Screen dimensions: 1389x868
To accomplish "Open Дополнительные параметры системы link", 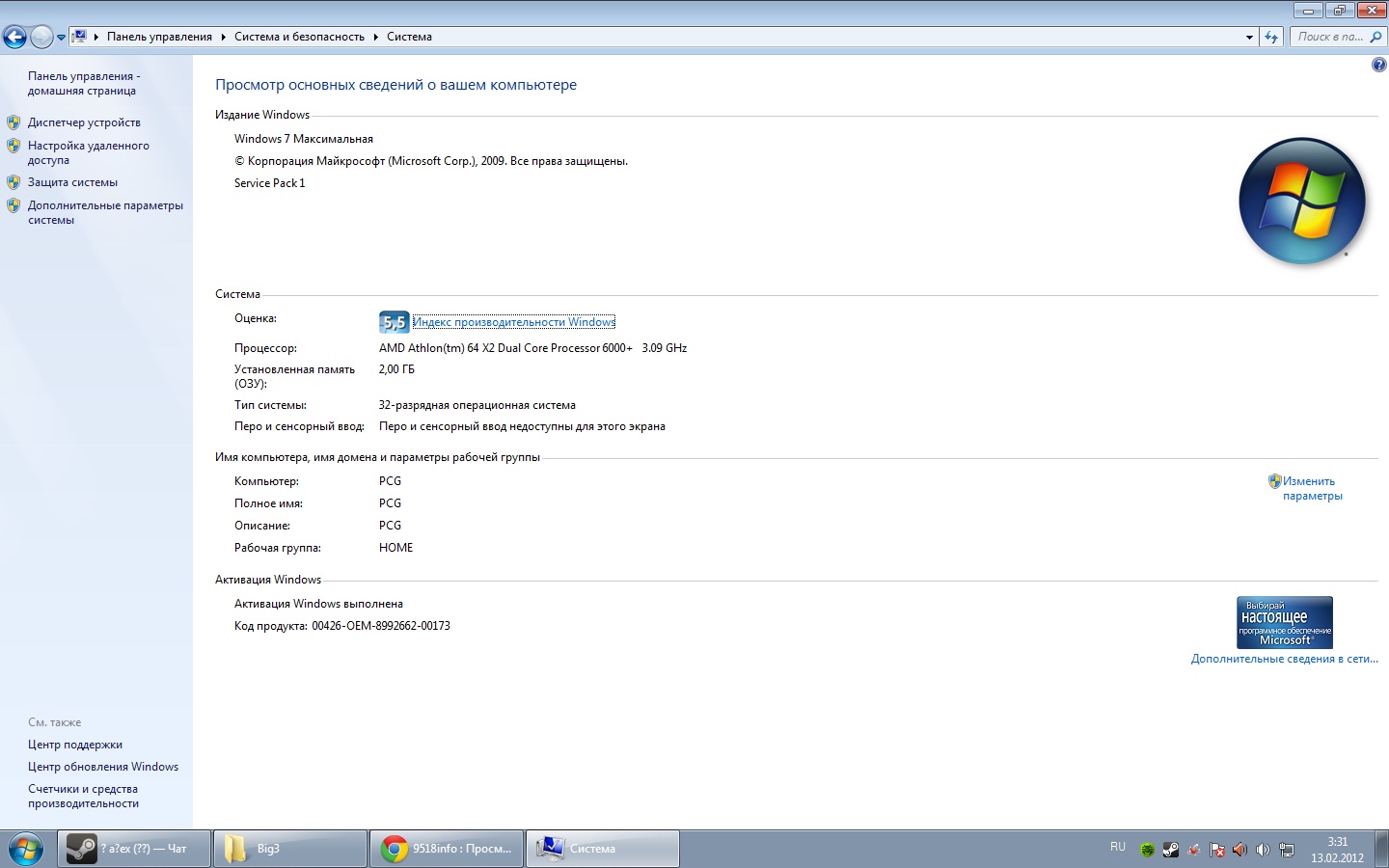I will (105, 212).
